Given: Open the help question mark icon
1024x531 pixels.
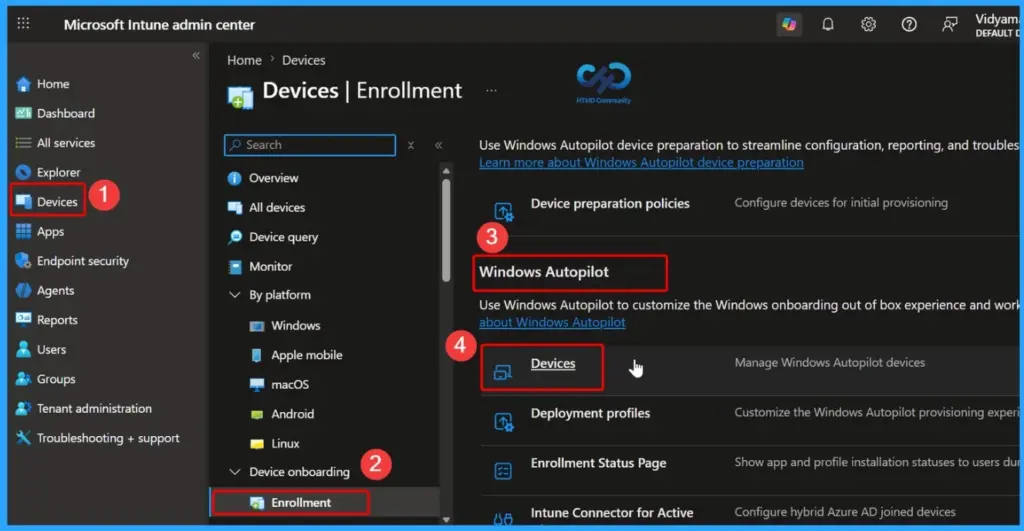Looking at the screenshot, I should pos(908,24).
